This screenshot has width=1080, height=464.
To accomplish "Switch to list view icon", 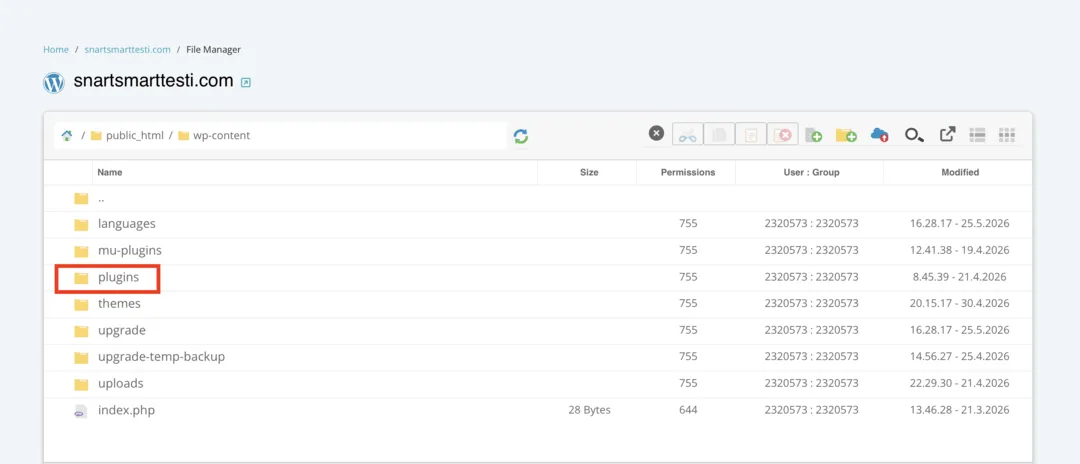I will tap(977, 135).
